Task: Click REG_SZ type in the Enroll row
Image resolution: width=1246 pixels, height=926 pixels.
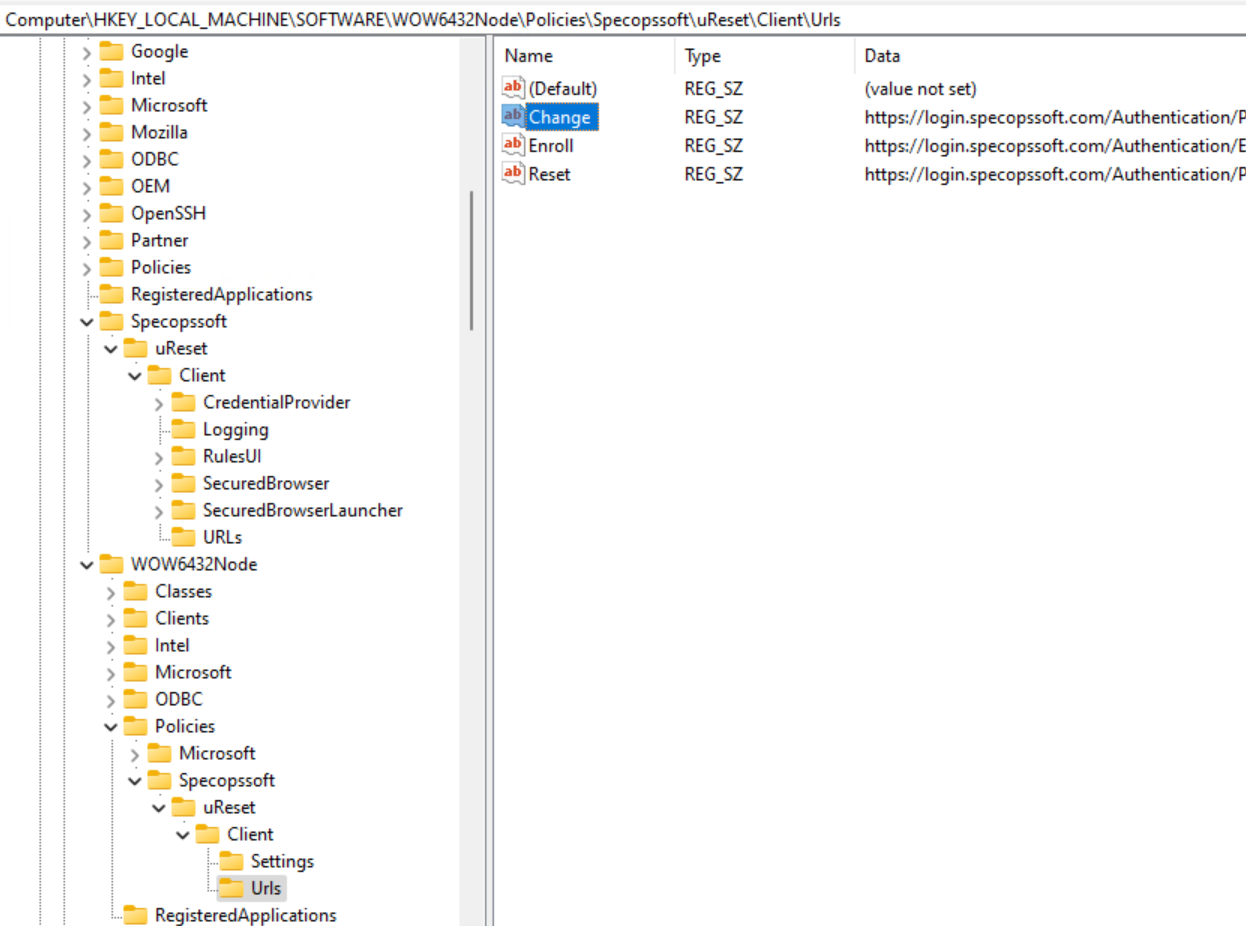Action: coord(714,145)
